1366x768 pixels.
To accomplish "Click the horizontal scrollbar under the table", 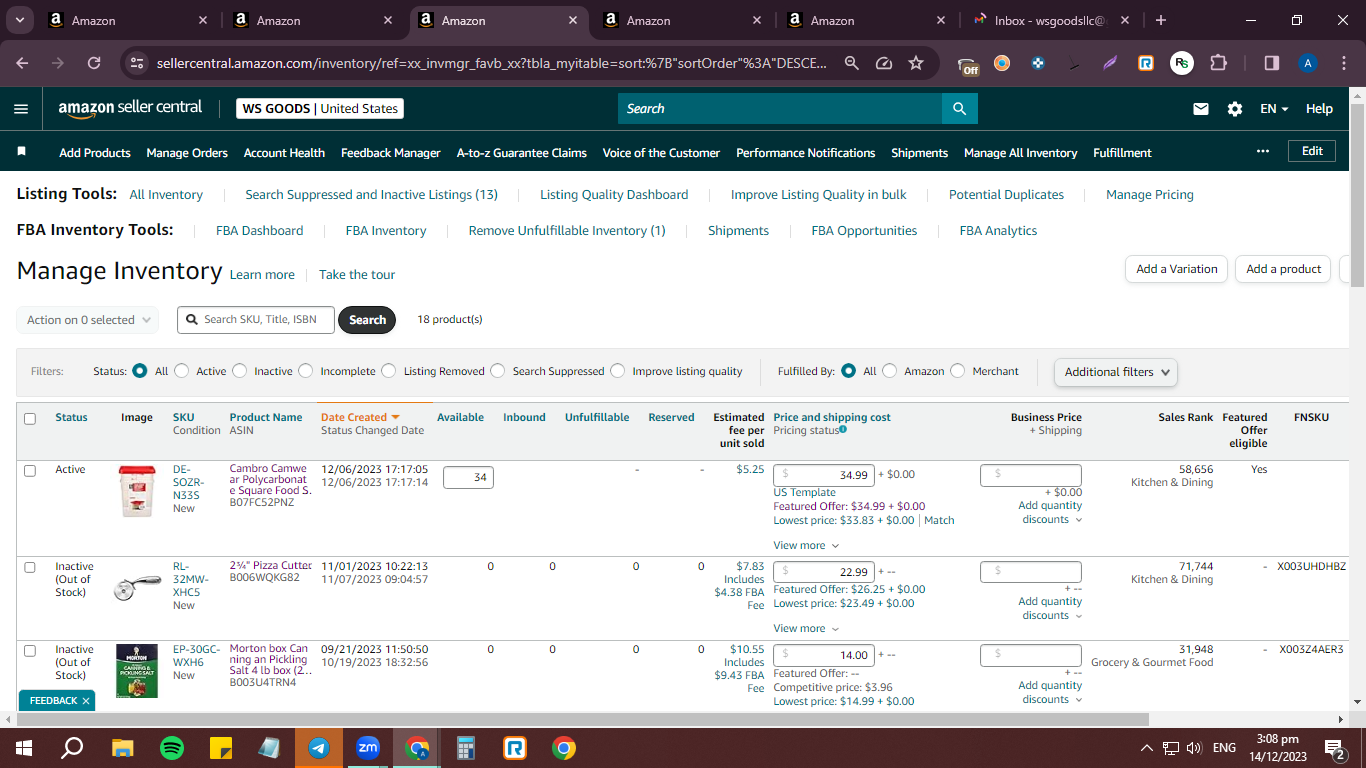I will (x=583, y=719).
